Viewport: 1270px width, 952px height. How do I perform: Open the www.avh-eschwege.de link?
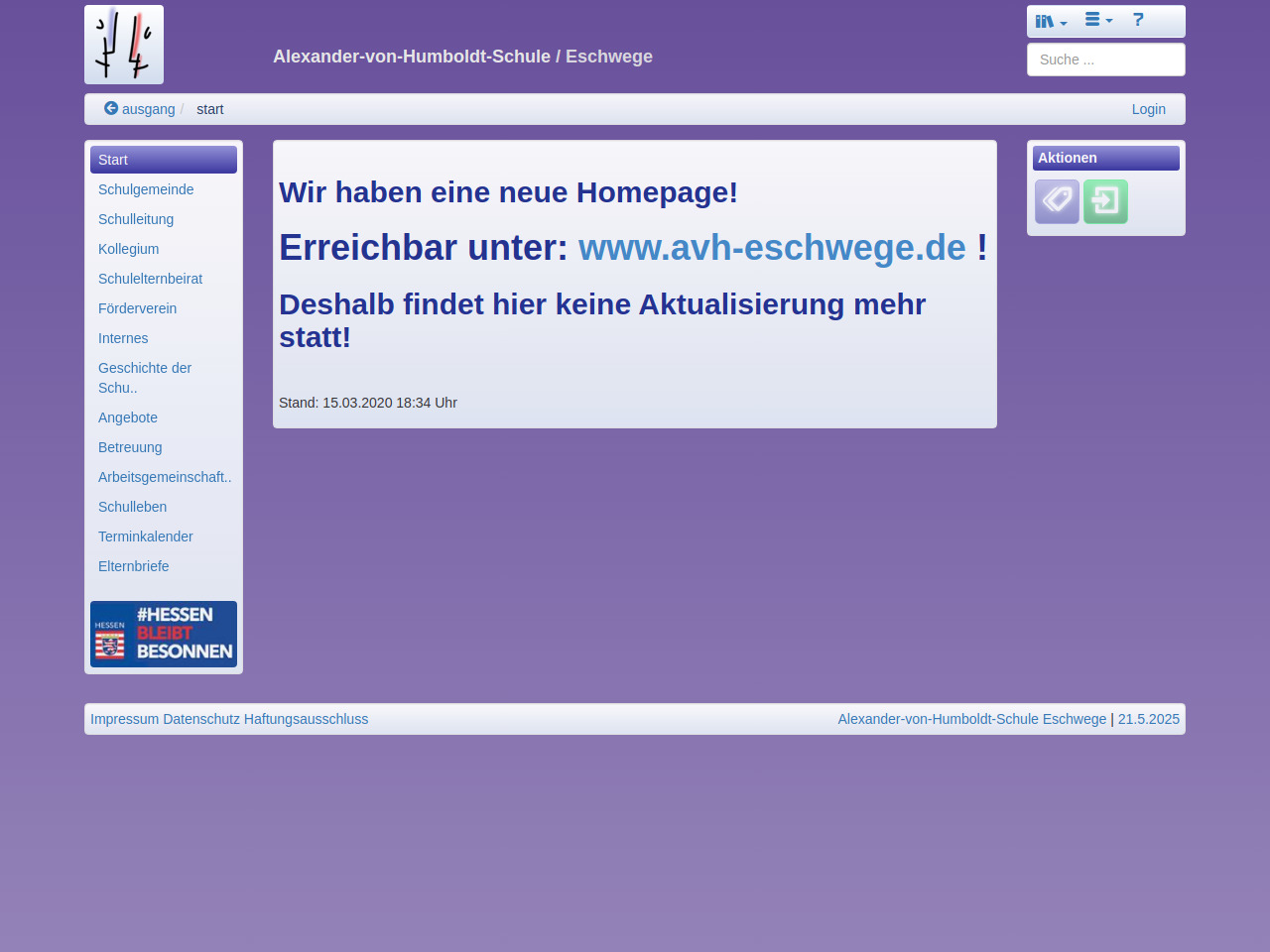point(771,248)
